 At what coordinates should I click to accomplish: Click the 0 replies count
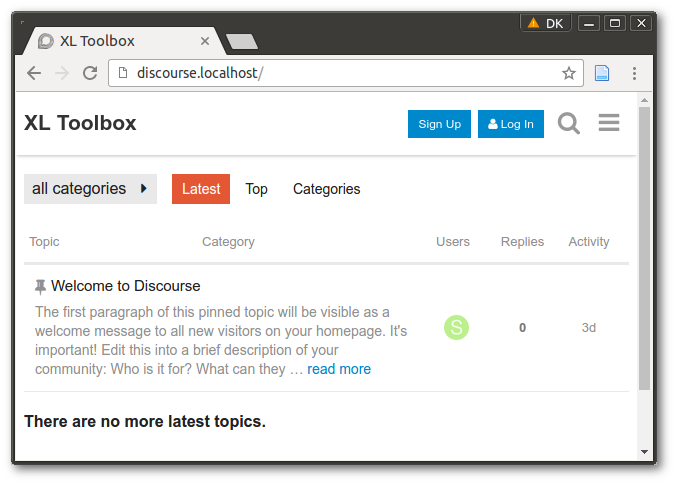(522, 328)
